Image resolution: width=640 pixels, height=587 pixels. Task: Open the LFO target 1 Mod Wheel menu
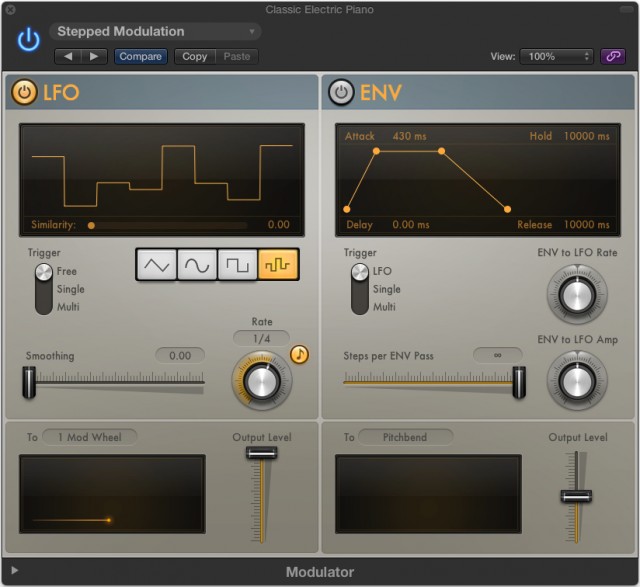89,437
